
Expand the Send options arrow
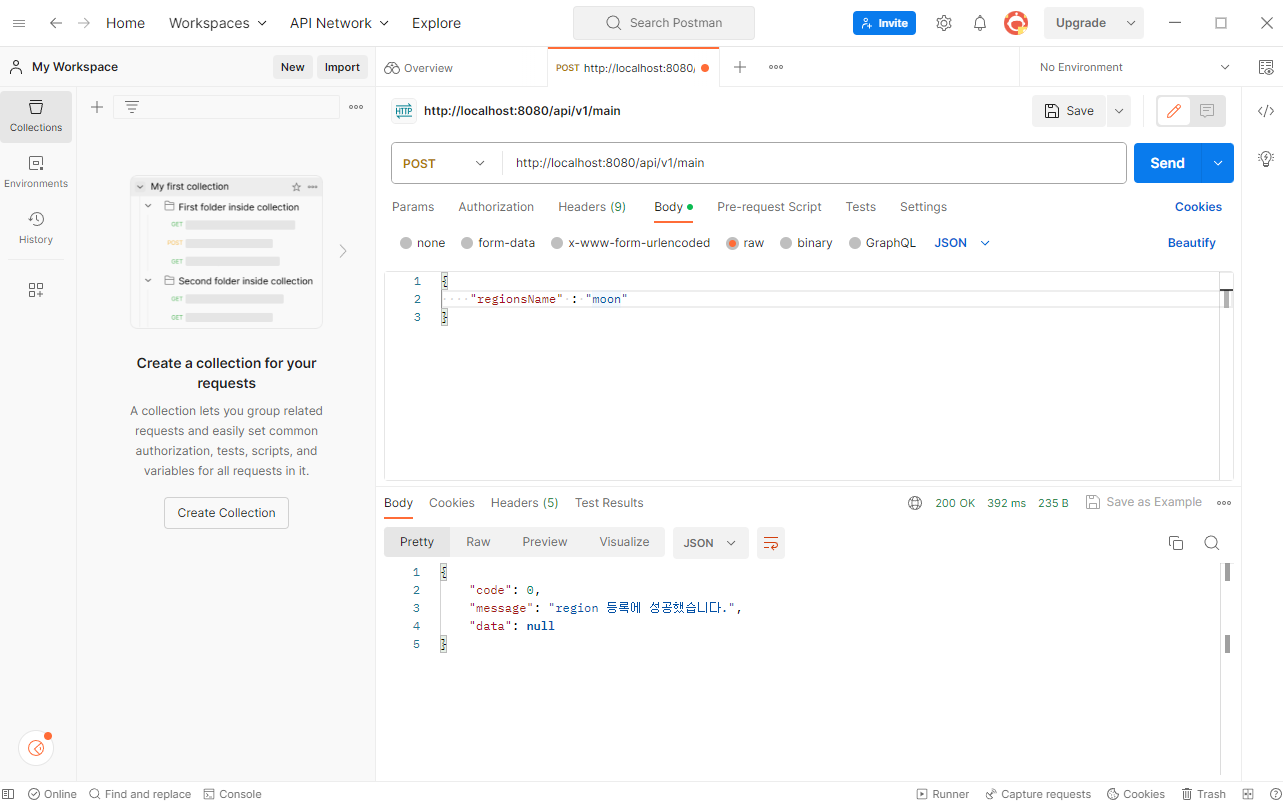click(1218, 163)
